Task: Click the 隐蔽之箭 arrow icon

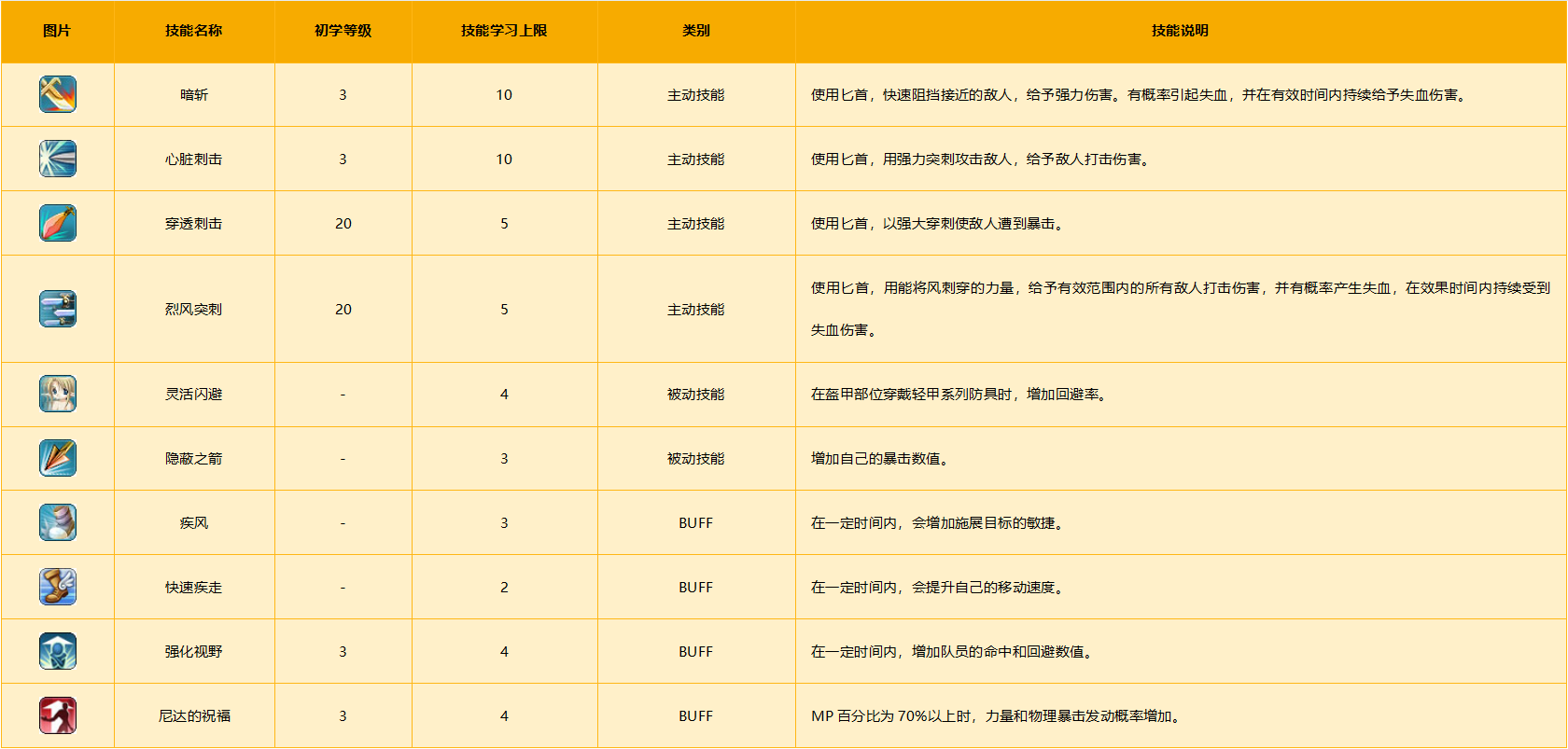Action: point(58,459)
